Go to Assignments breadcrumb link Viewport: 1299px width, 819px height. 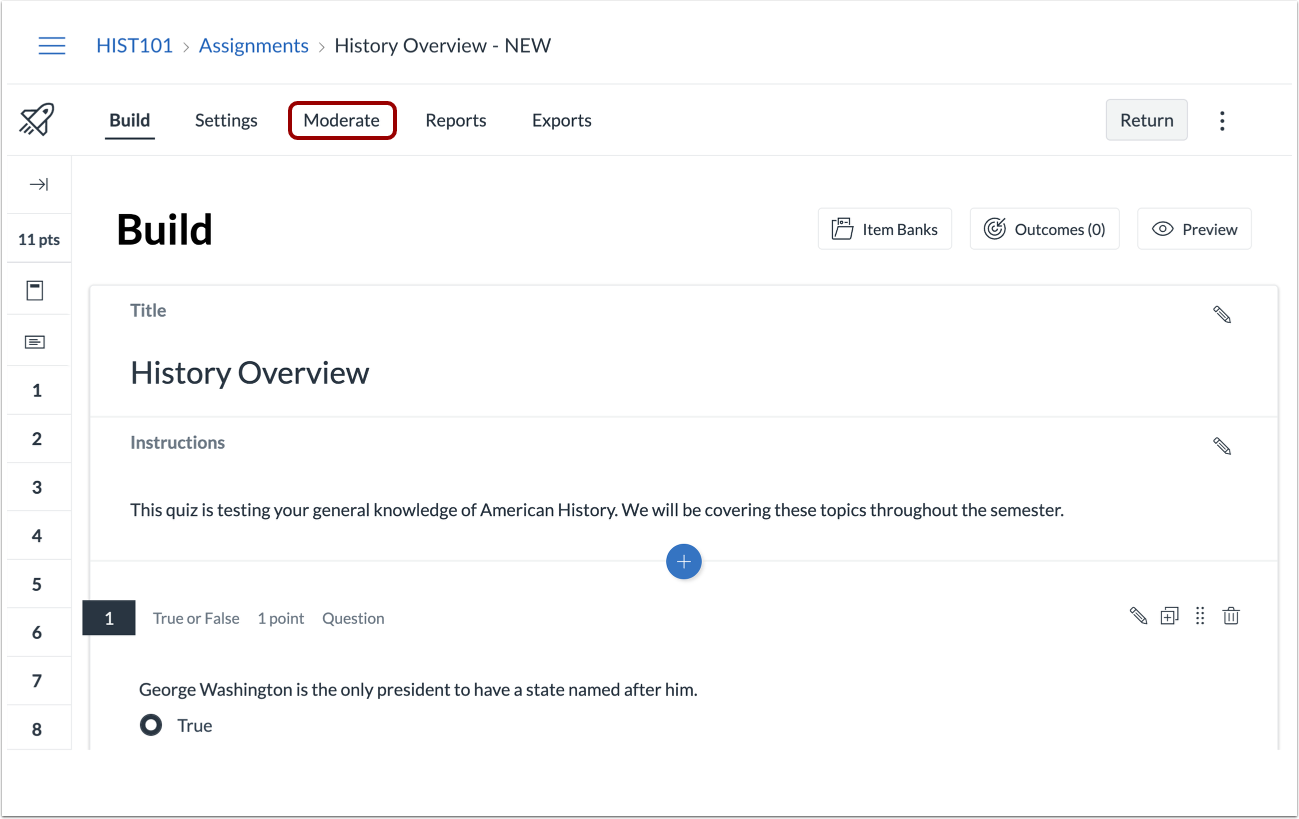254,46
